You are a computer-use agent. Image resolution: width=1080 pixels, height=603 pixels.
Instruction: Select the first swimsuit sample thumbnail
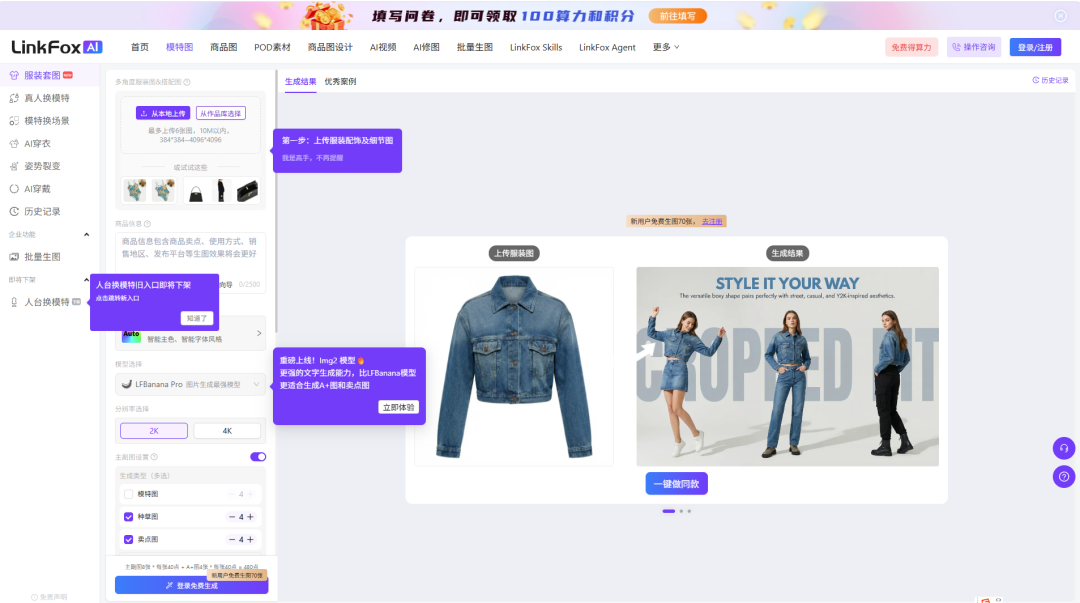(x=135, y=190)
